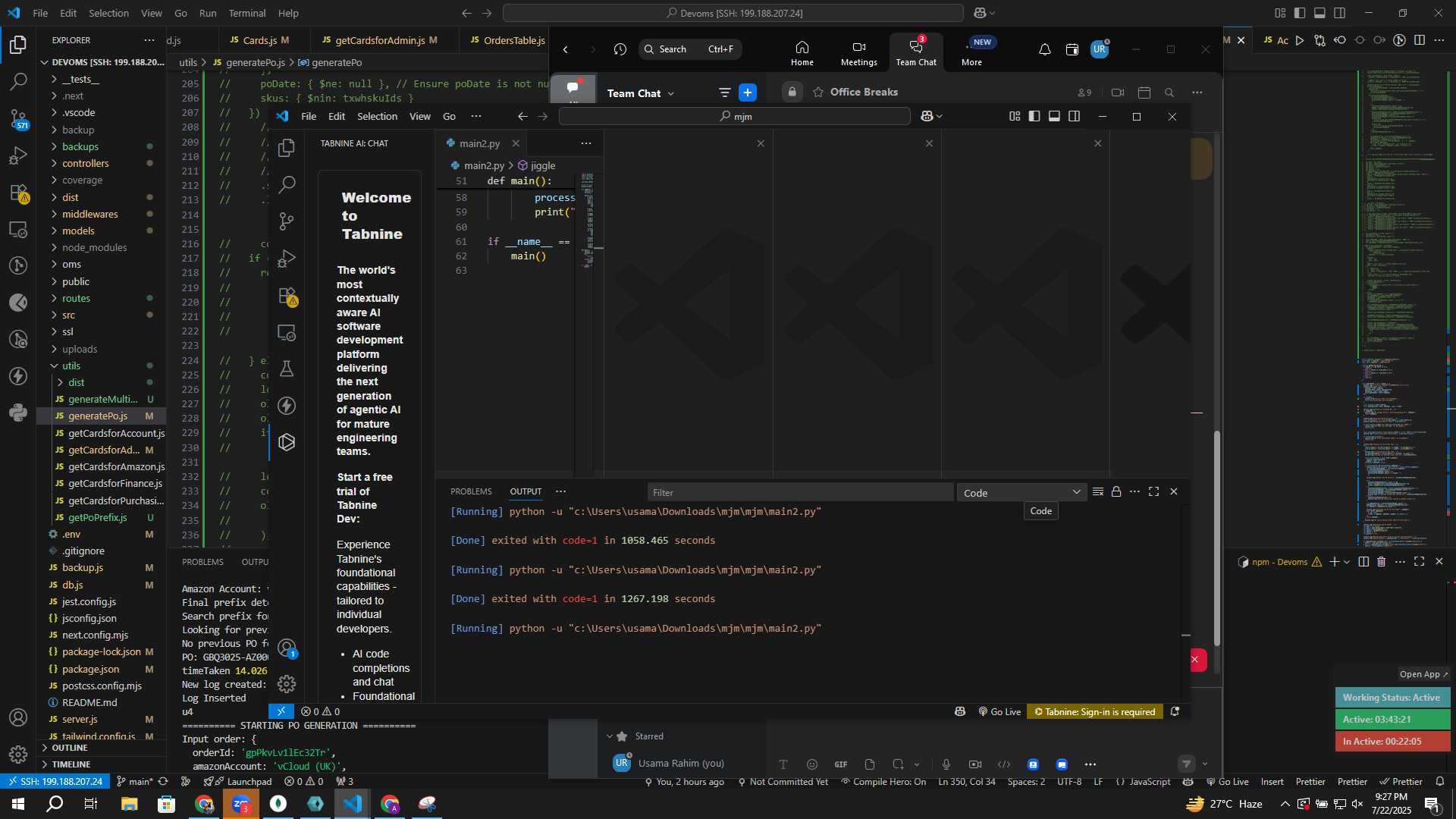Expand the OUTLINE section in Explorer

69,748
